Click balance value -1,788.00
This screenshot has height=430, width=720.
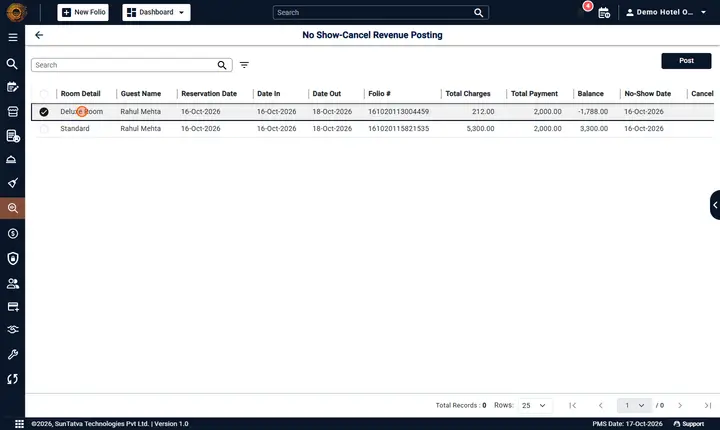tap(593, 112)
